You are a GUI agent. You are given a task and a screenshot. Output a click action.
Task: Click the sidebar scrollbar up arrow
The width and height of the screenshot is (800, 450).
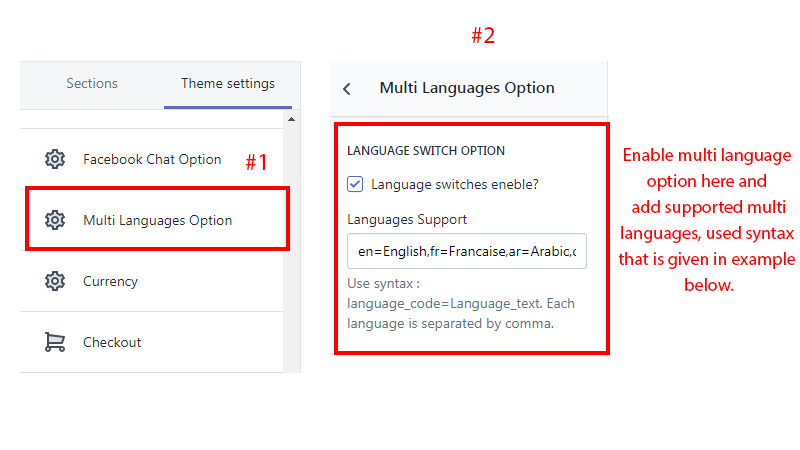click(x=291, y=120)
